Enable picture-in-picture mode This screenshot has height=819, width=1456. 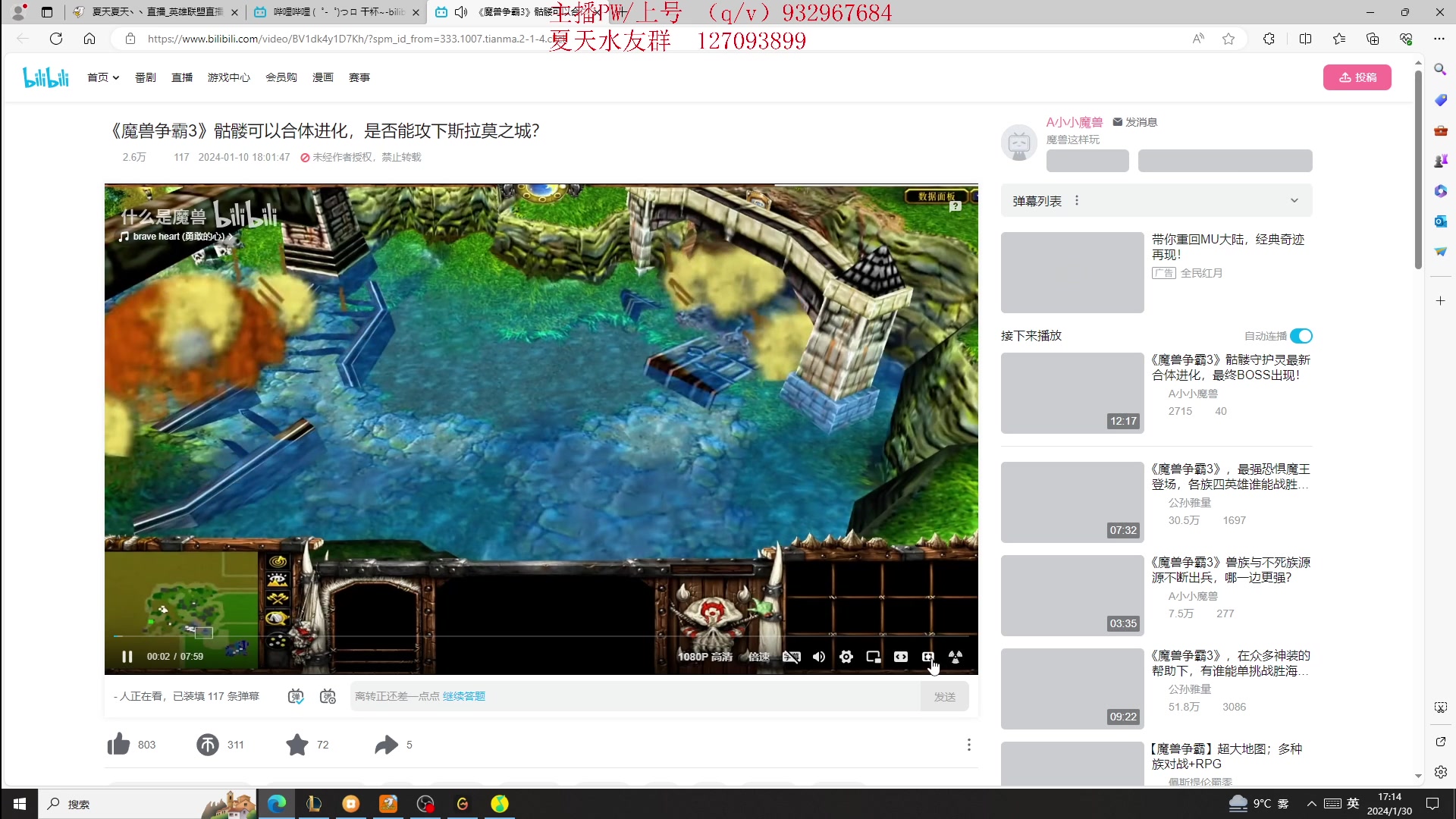[874, 657]
